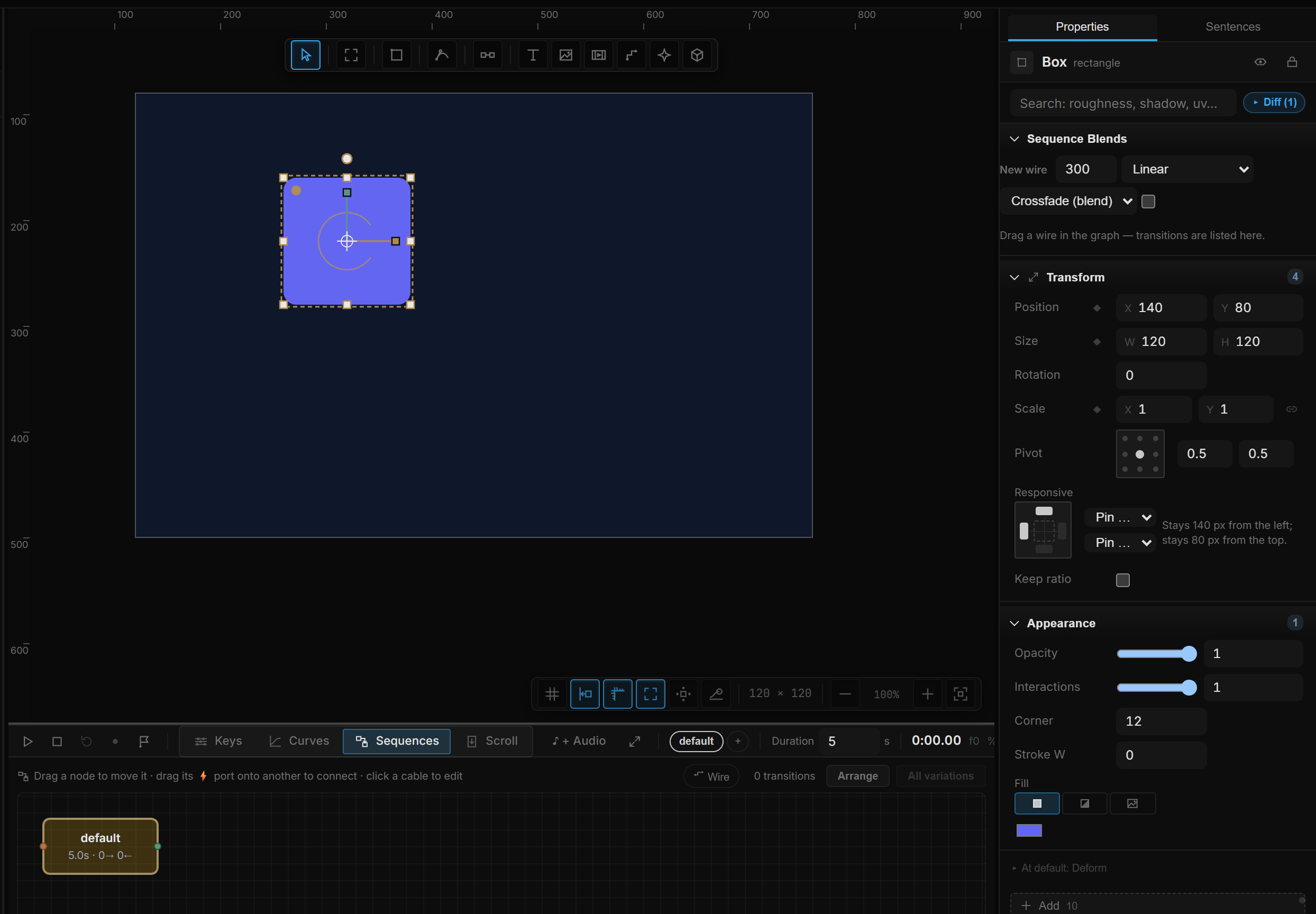This screenshot has height=914, width=1316.
Task: Adjust the Opacity slider
Action: pyautogui.click(x=1157, y=654)
